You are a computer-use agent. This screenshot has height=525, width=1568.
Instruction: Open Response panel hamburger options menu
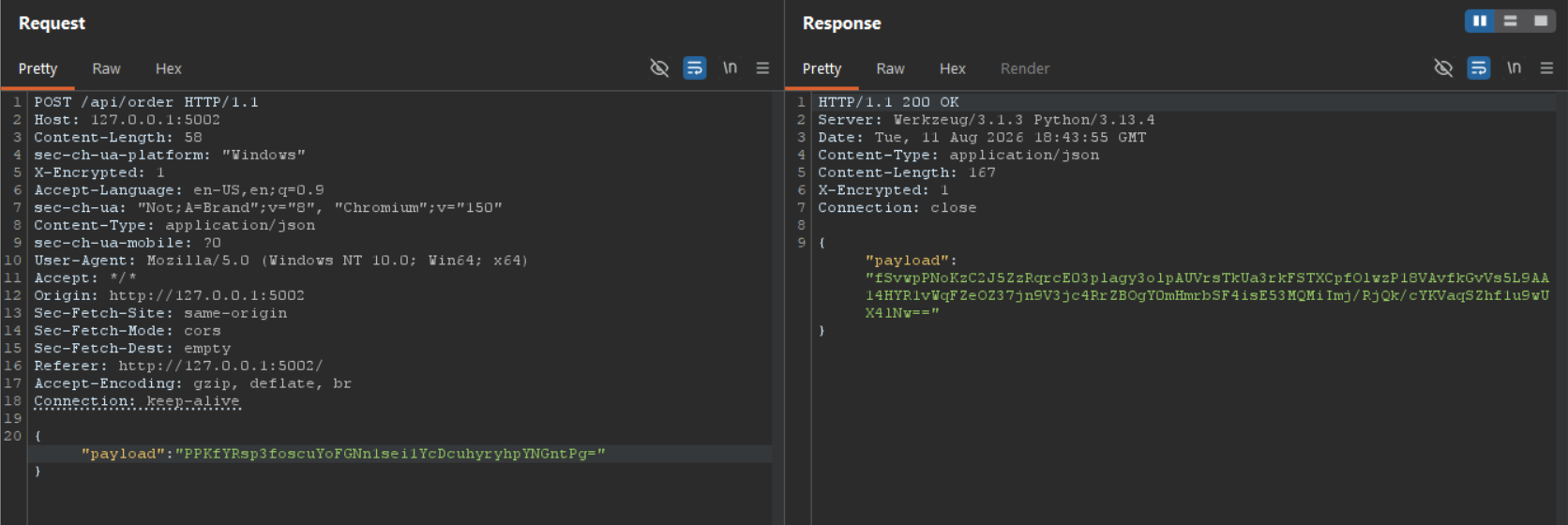(1546, 67)
